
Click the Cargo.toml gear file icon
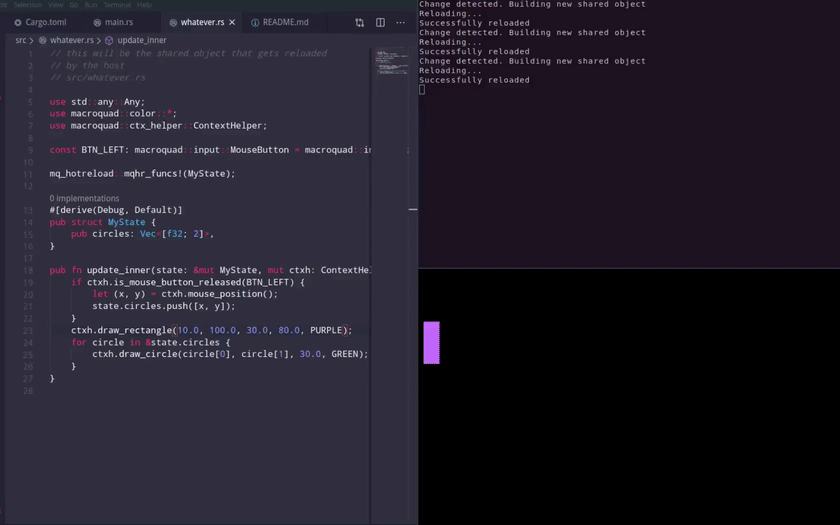18,22
